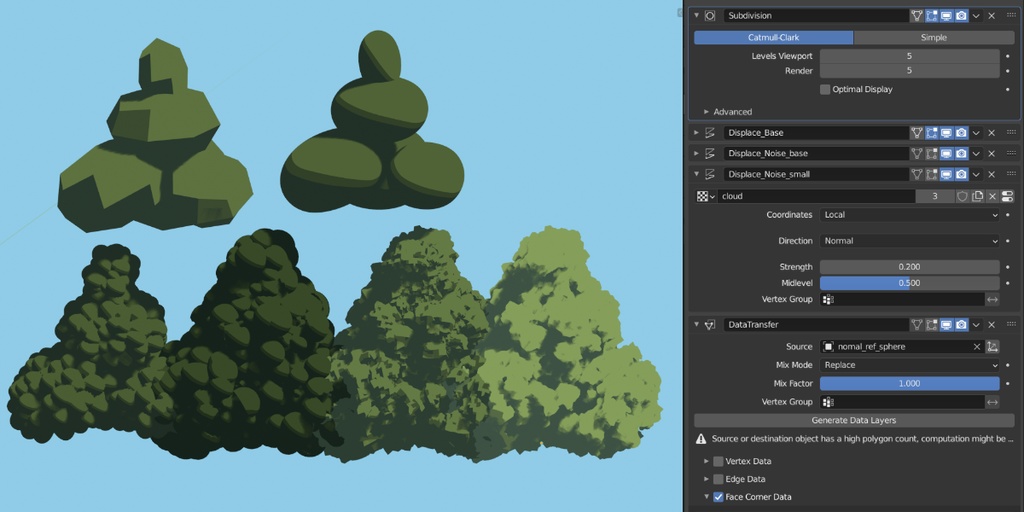
Task: Open the Direction dropdown set to Normal
Action: (x=909, y=241)
